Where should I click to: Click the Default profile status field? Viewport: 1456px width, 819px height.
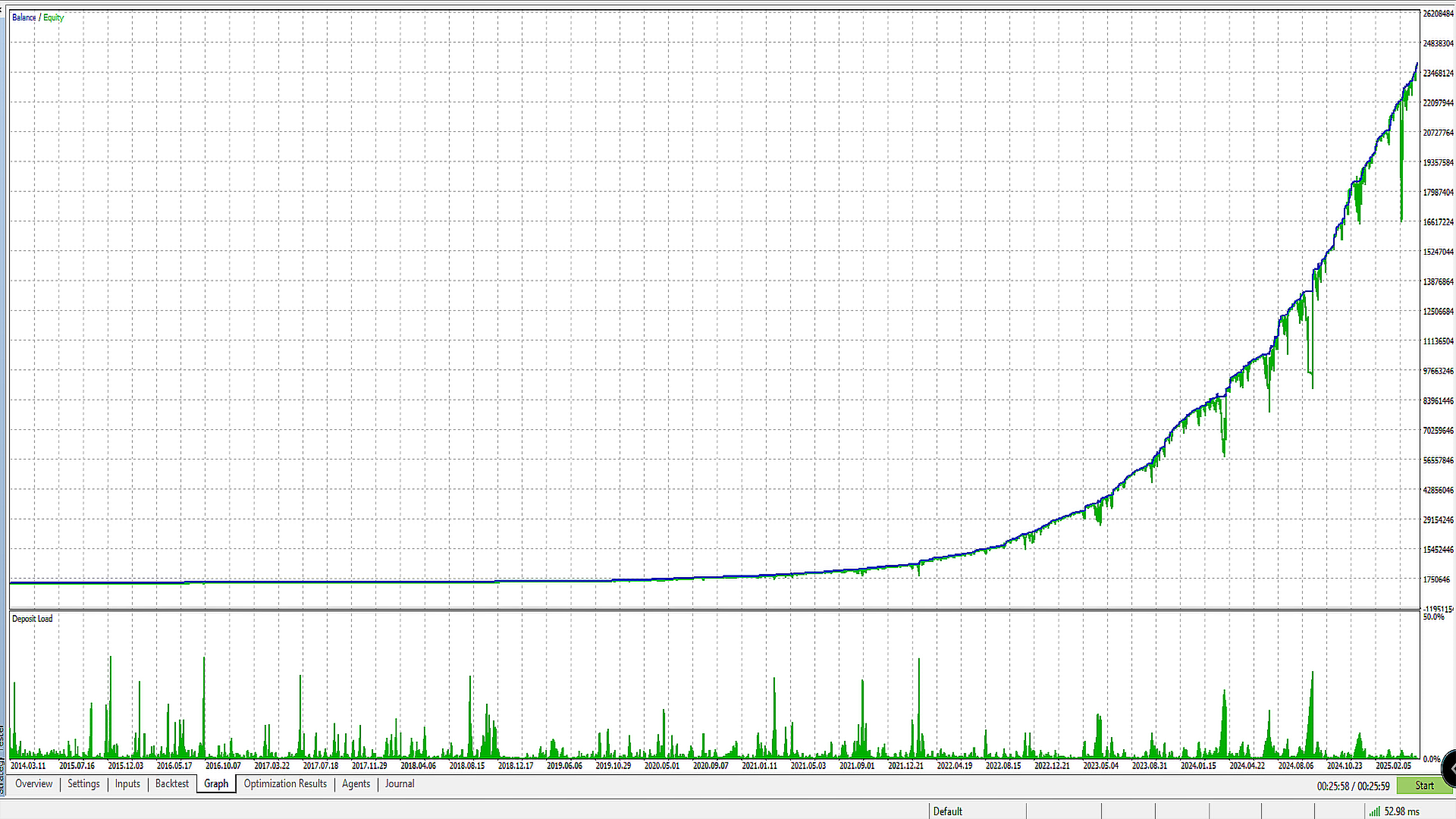click(x=948, y=811)
